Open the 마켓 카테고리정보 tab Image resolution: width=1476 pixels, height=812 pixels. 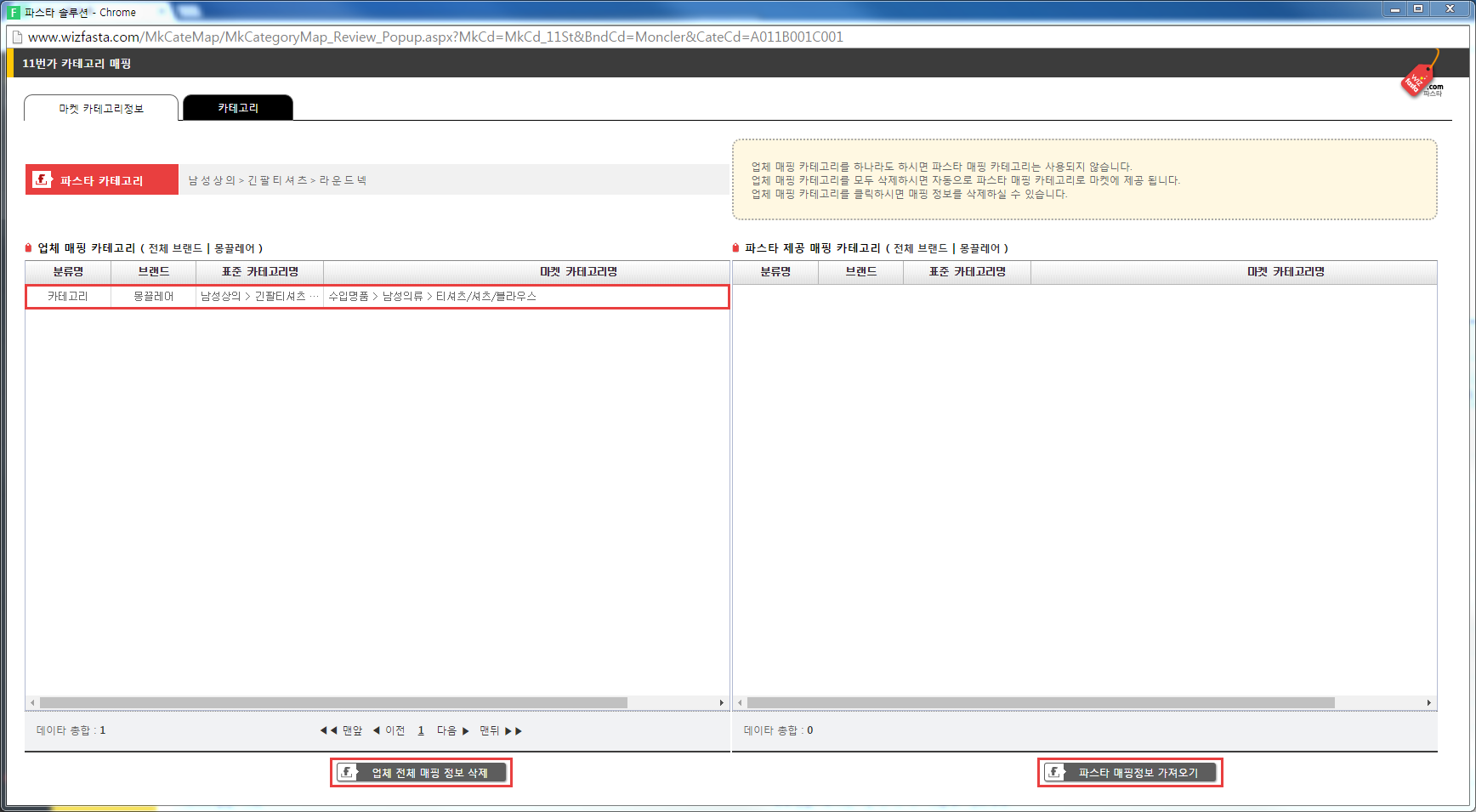tap(101, 108)
